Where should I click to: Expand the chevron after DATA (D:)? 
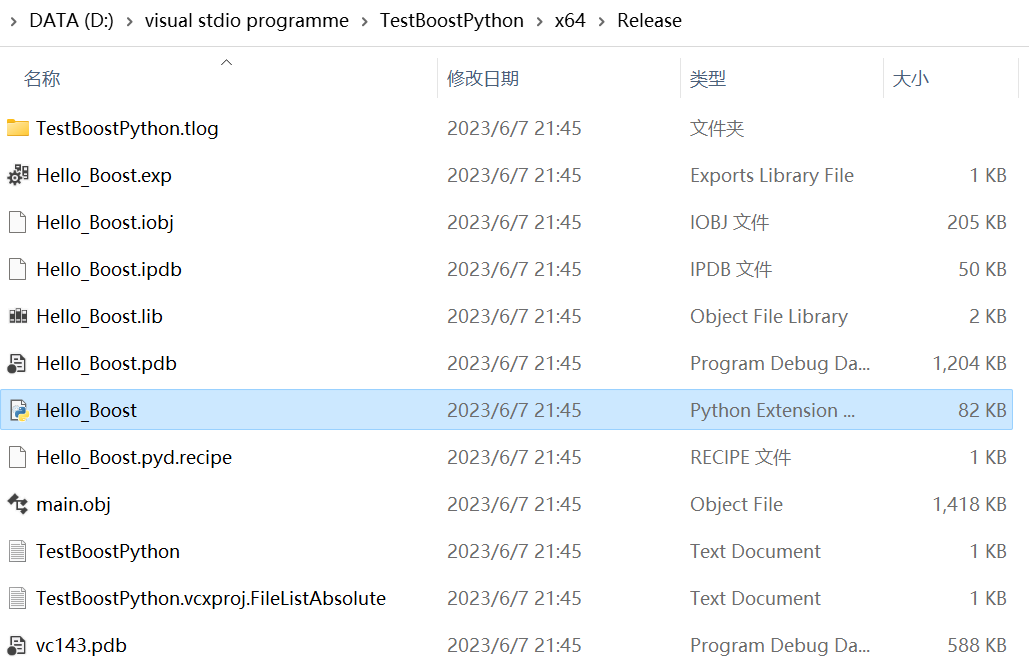(129, 21)
